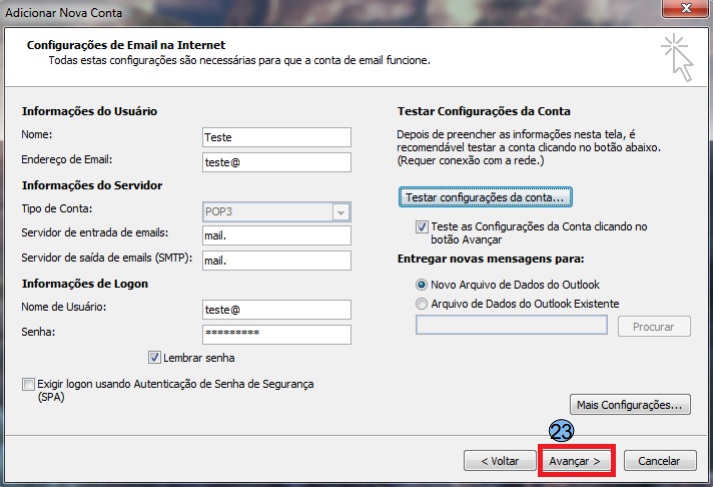The height and width of the screenshot is (487, 713).
Task: Click the Procurar browse button
Action: pyautogui.click(x=654, y=326)
